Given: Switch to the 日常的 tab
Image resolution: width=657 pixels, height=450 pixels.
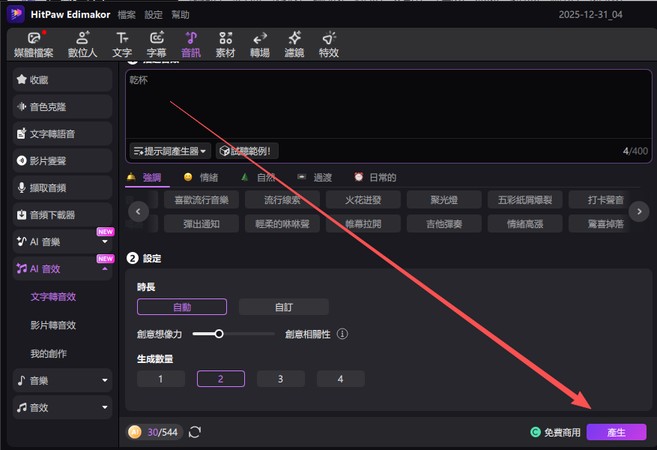Looking at the screenshot, I should pos(375,178).
